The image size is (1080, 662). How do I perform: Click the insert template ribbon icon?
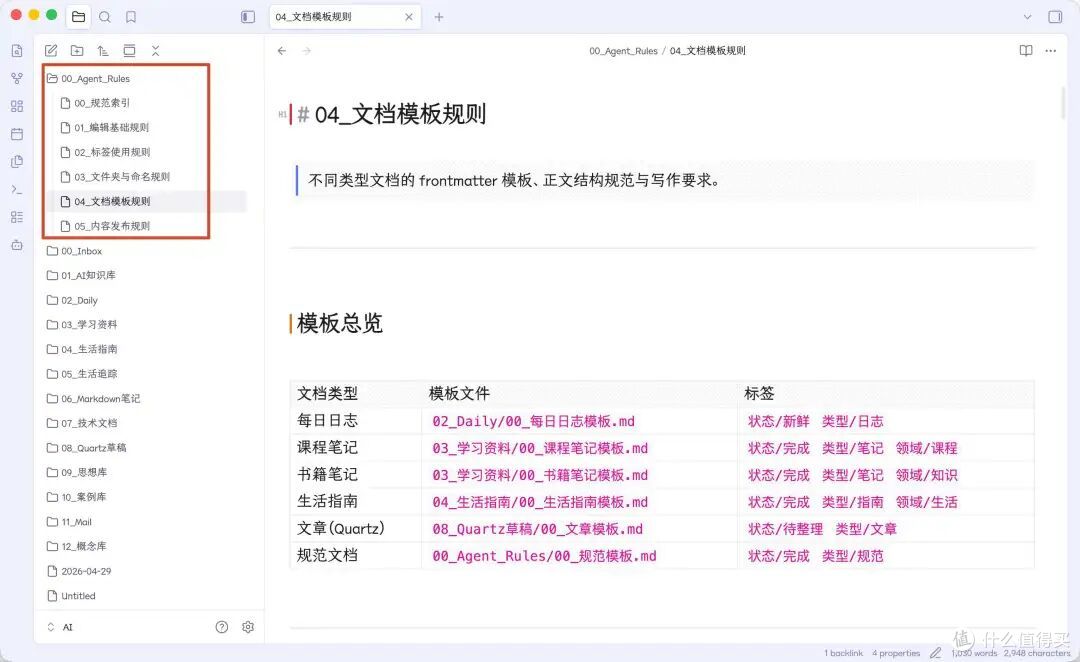tap(17, 162)
